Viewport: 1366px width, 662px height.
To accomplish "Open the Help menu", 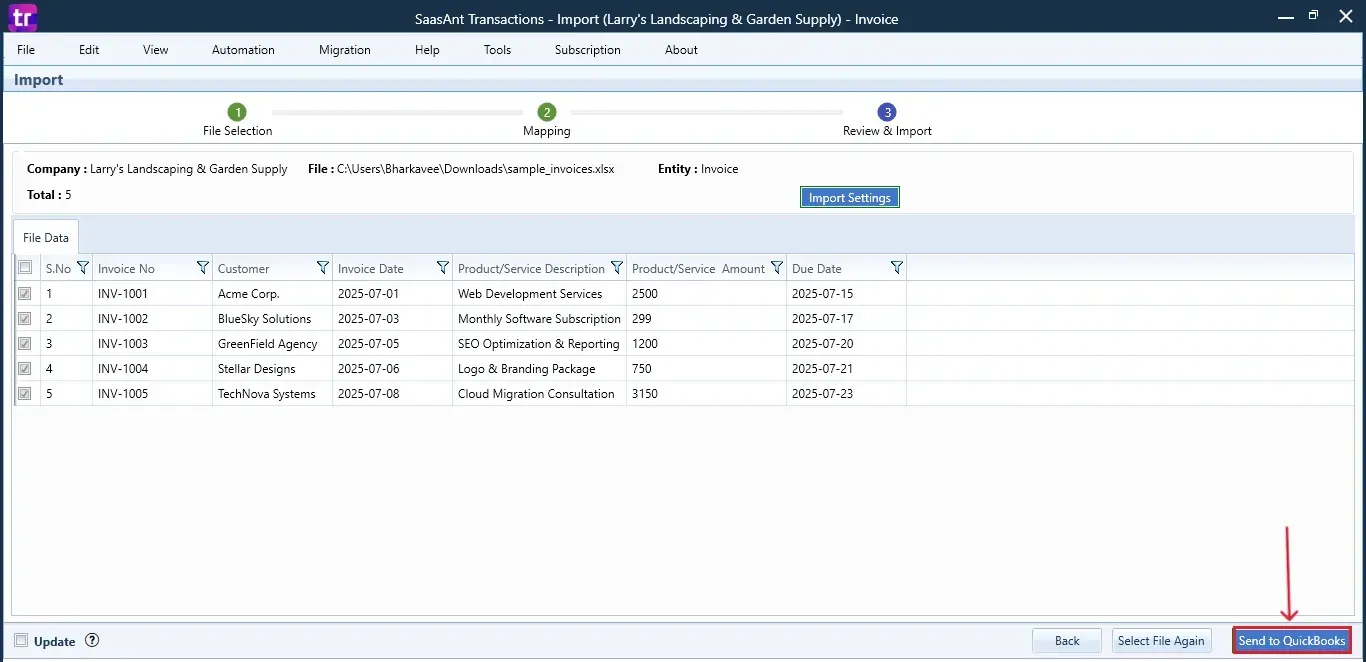I will click(427, 50).
